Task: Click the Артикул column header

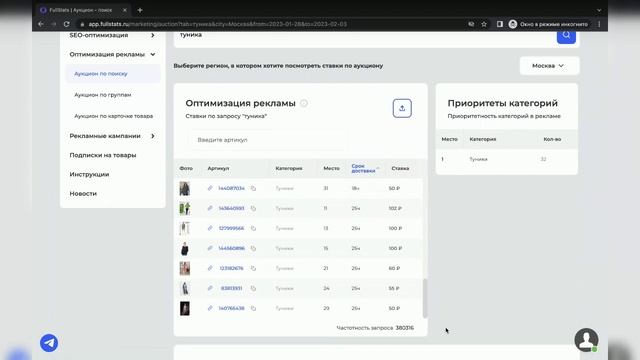Action: pos(218,168)
